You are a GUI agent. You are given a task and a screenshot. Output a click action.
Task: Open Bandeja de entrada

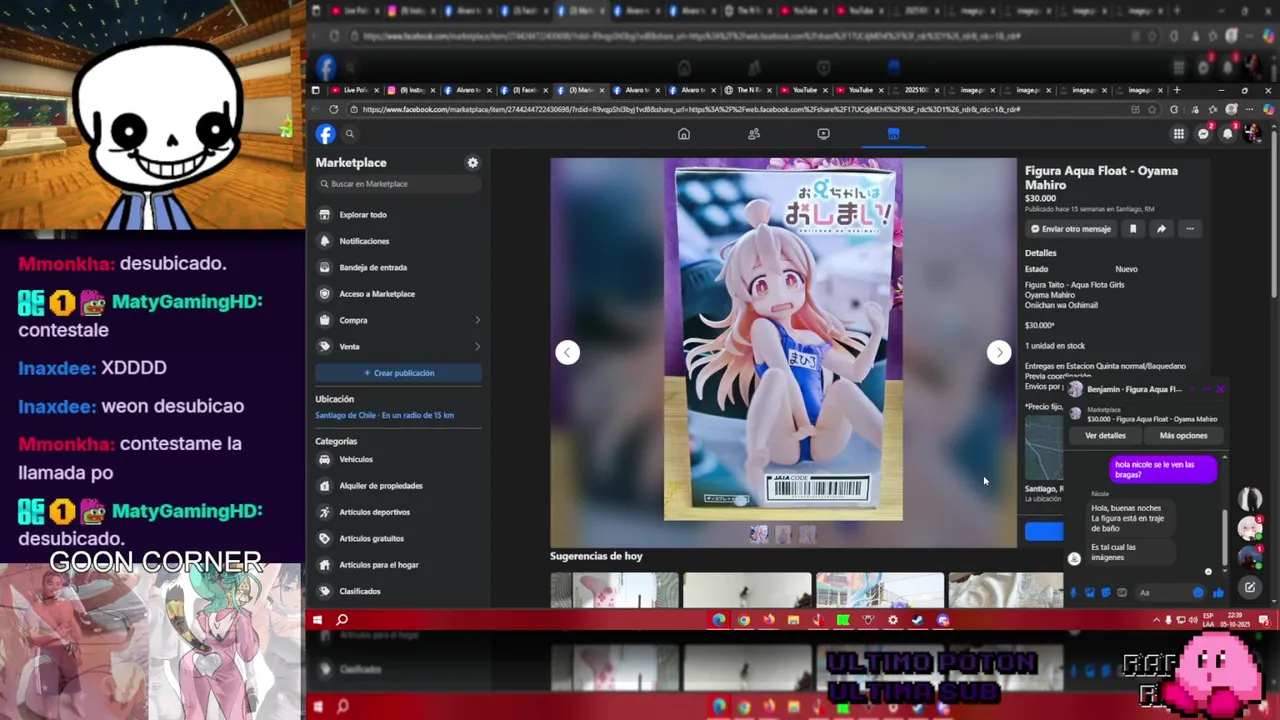[398, 267]
